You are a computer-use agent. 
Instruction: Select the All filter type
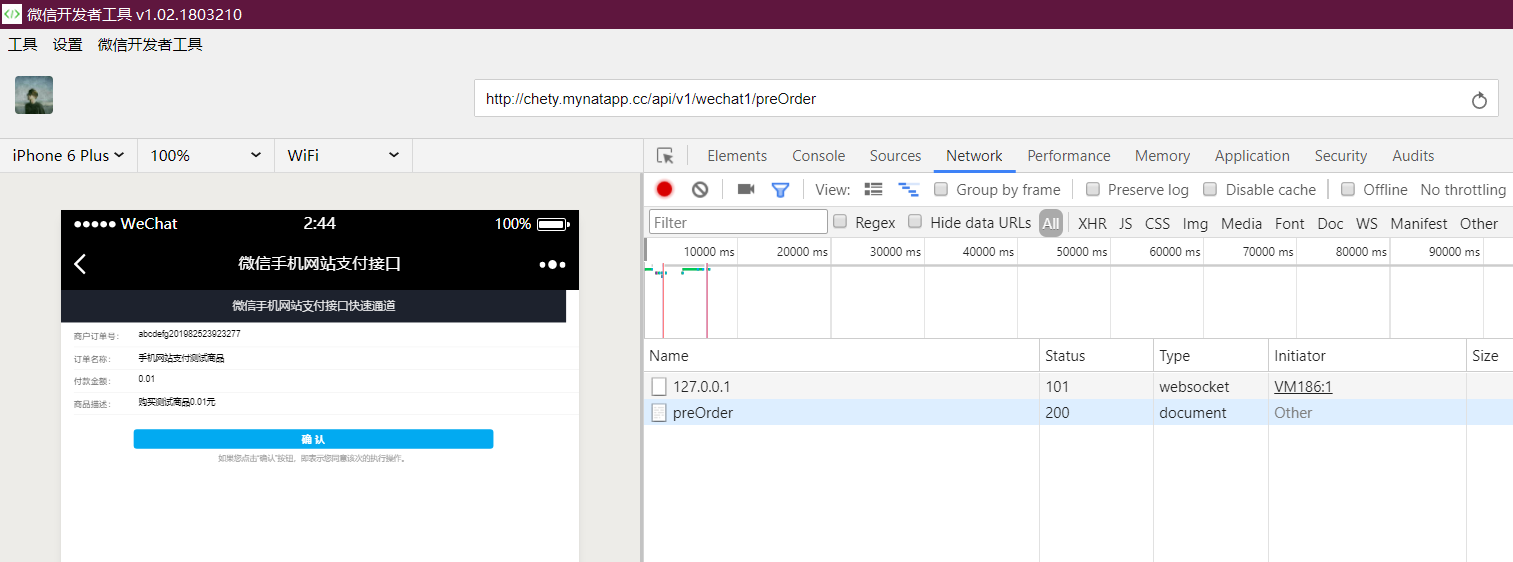1050,223
